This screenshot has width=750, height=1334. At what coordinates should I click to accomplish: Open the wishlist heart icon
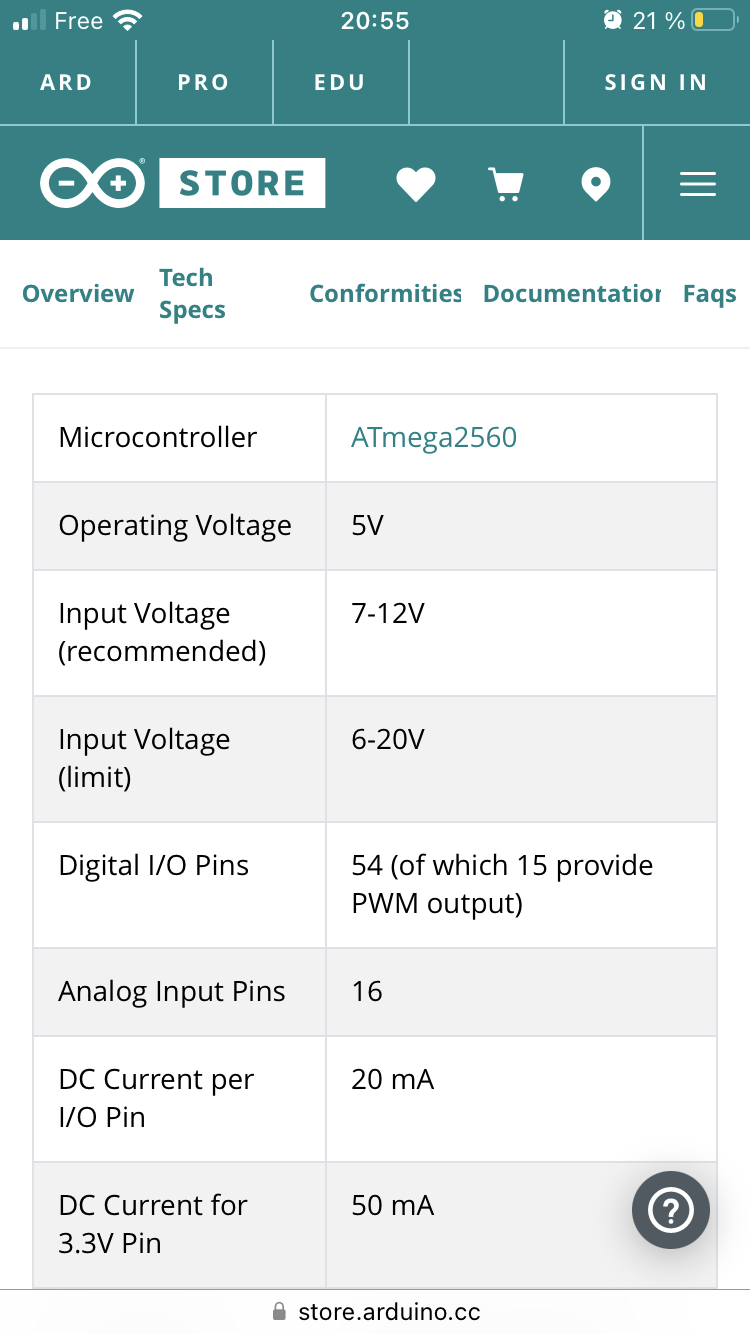[416, 184]
